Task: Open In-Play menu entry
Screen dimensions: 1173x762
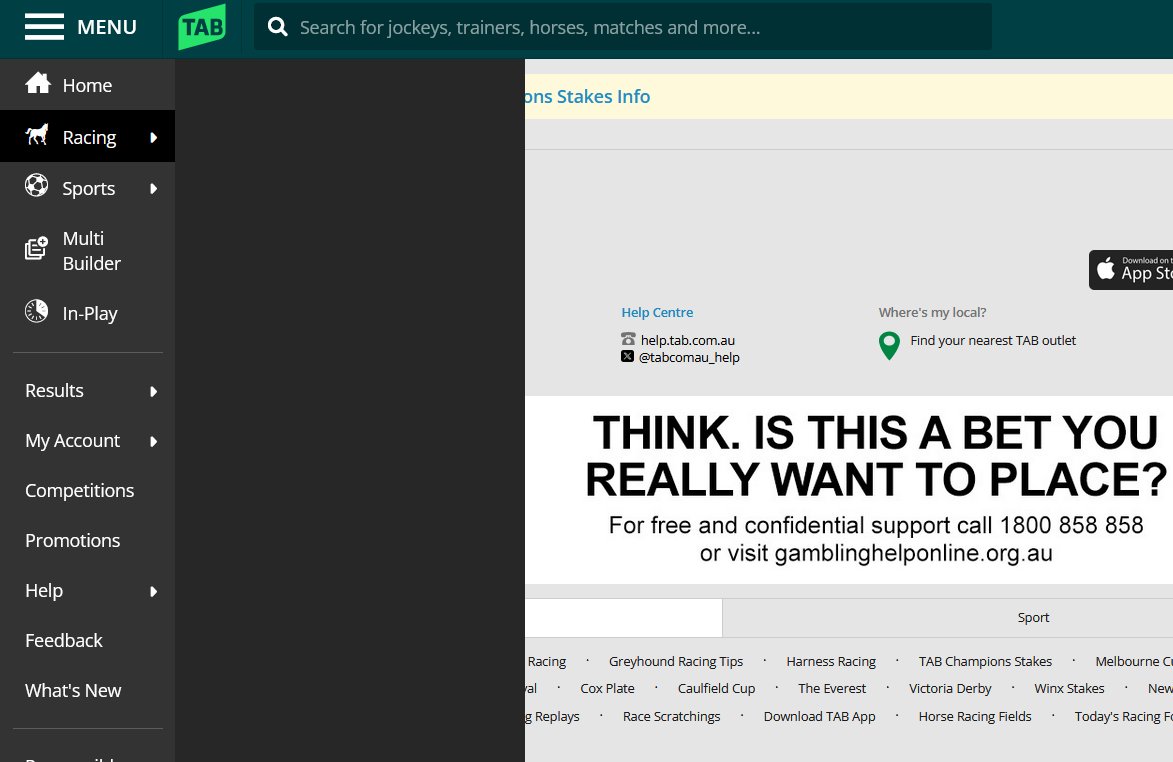Action: pos(88,313)
